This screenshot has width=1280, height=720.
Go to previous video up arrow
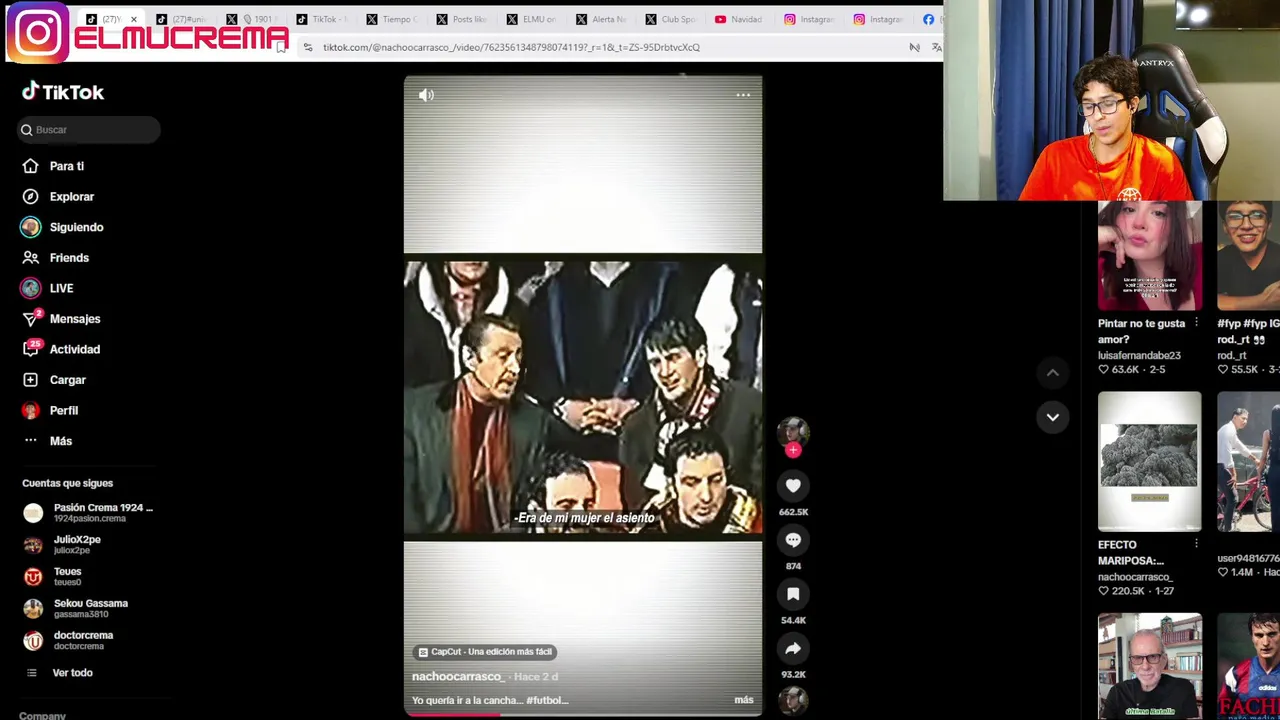1052,372
